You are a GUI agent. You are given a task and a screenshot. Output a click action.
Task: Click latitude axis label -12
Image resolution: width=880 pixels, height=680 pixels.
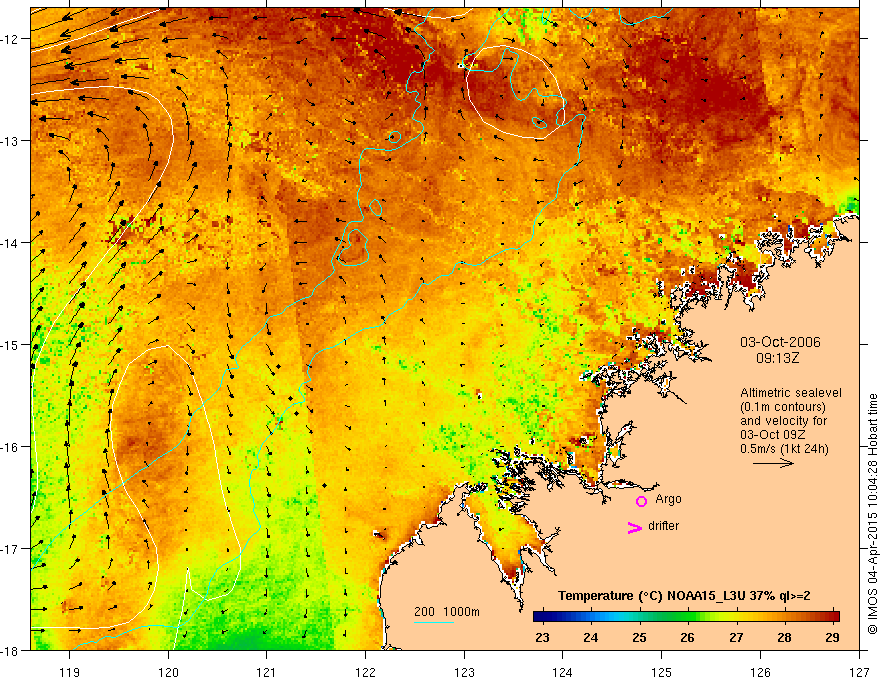pyautogui.click(x=11, y=39)
